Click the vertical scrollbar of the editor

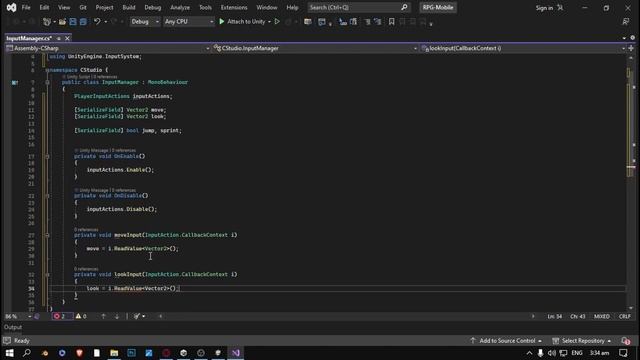click(631, 184)
